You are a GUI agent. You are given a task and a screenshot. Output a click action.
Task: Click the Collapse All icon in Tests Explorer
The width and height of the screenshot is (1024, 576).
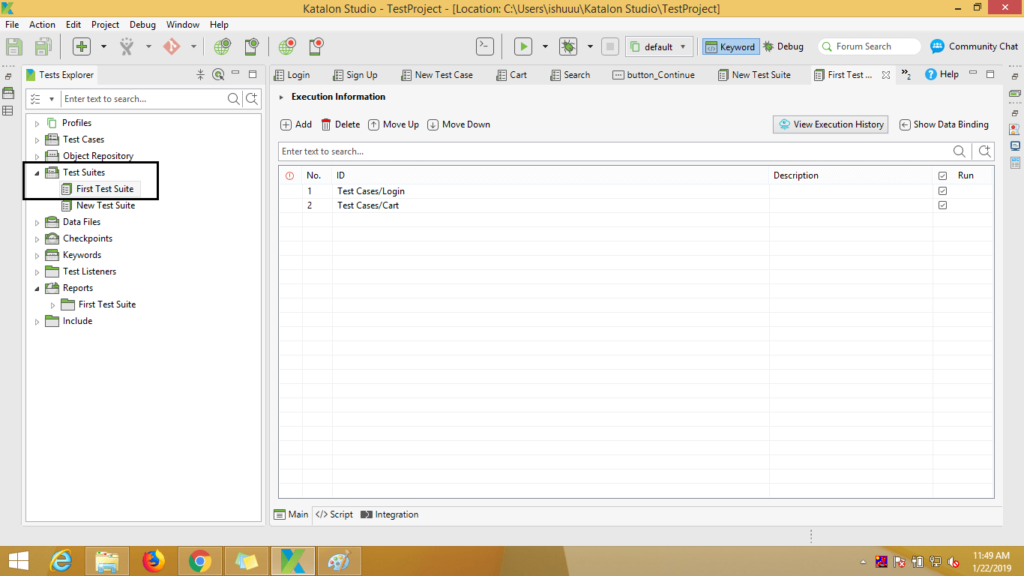(200, 74)
